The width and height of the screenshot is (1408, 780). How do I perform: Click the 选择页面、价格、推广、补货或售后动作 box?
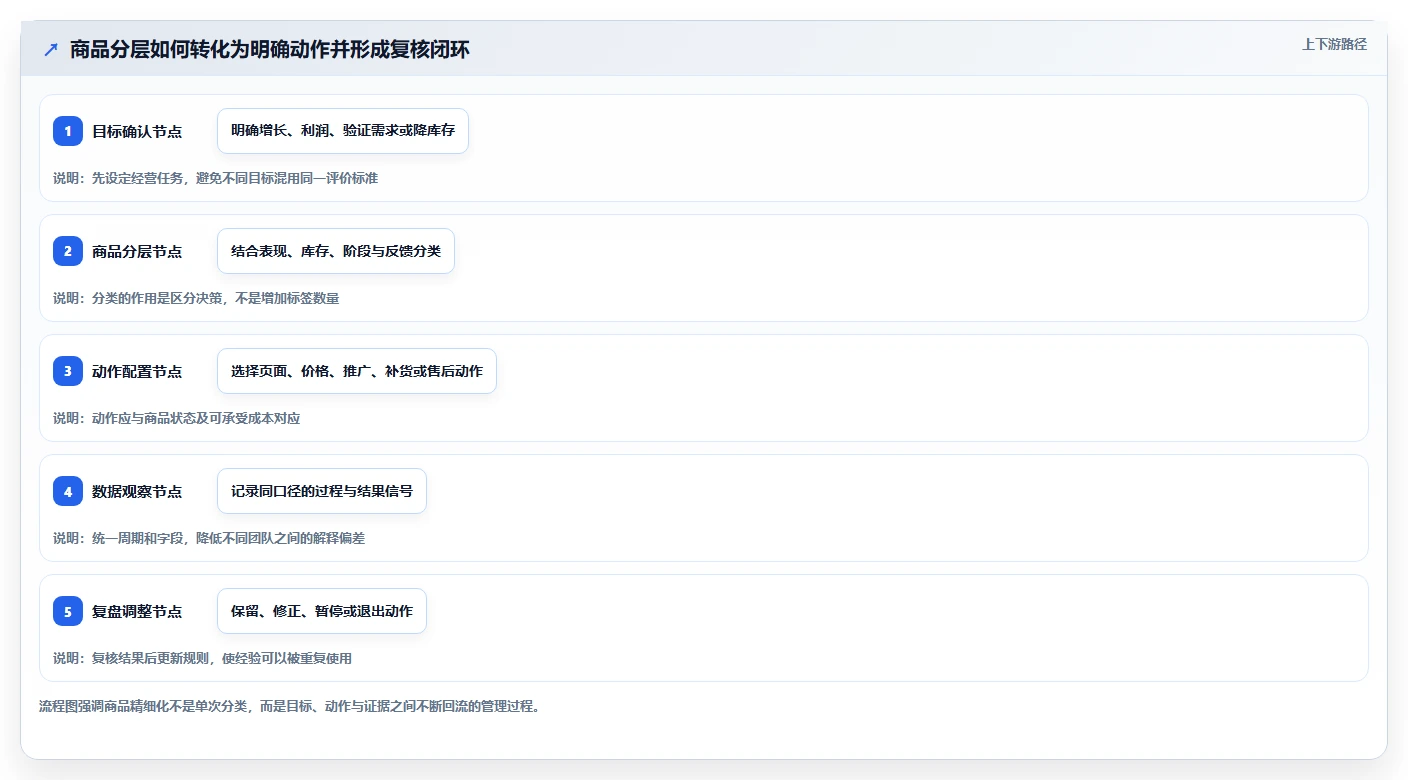point(357,371)
